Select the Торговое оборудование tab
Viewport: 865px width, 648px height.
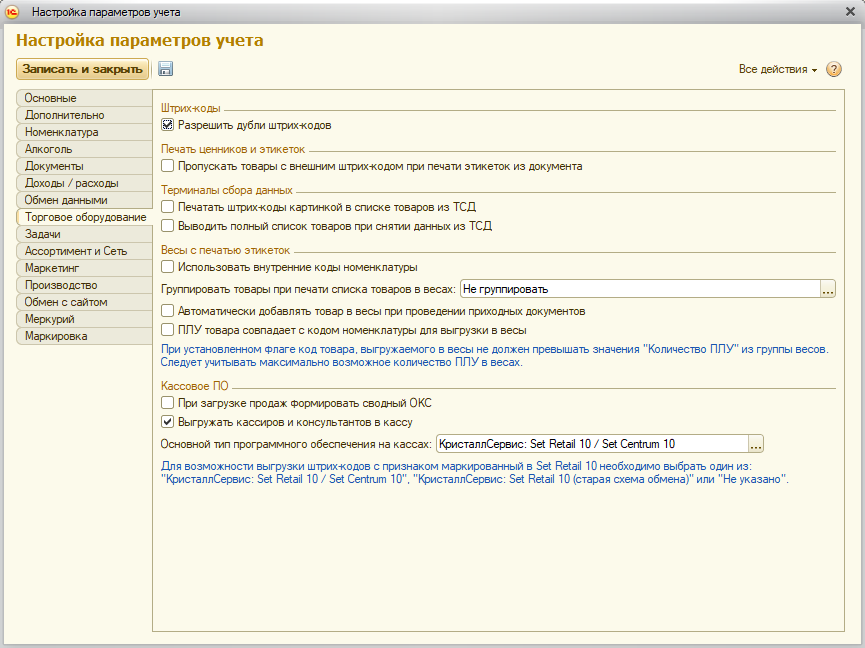click(x=85, y=217)
